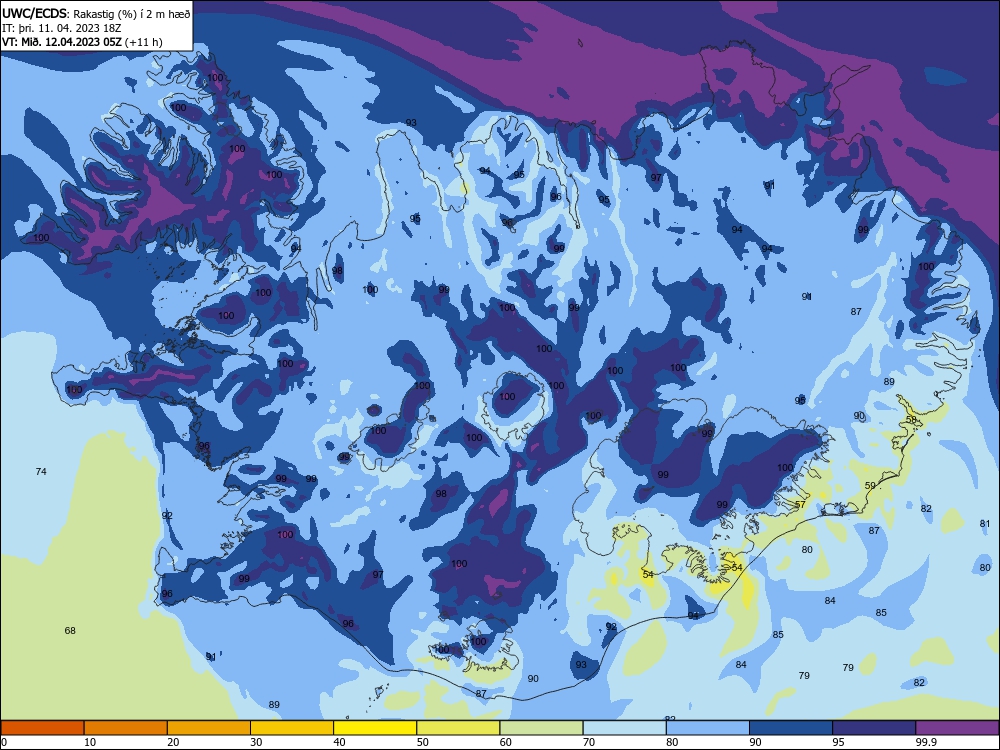Image resolution: width=1000 pixels, height=750 pixels.
Task: Click the 58 value on the east coast
Action: 911,419
